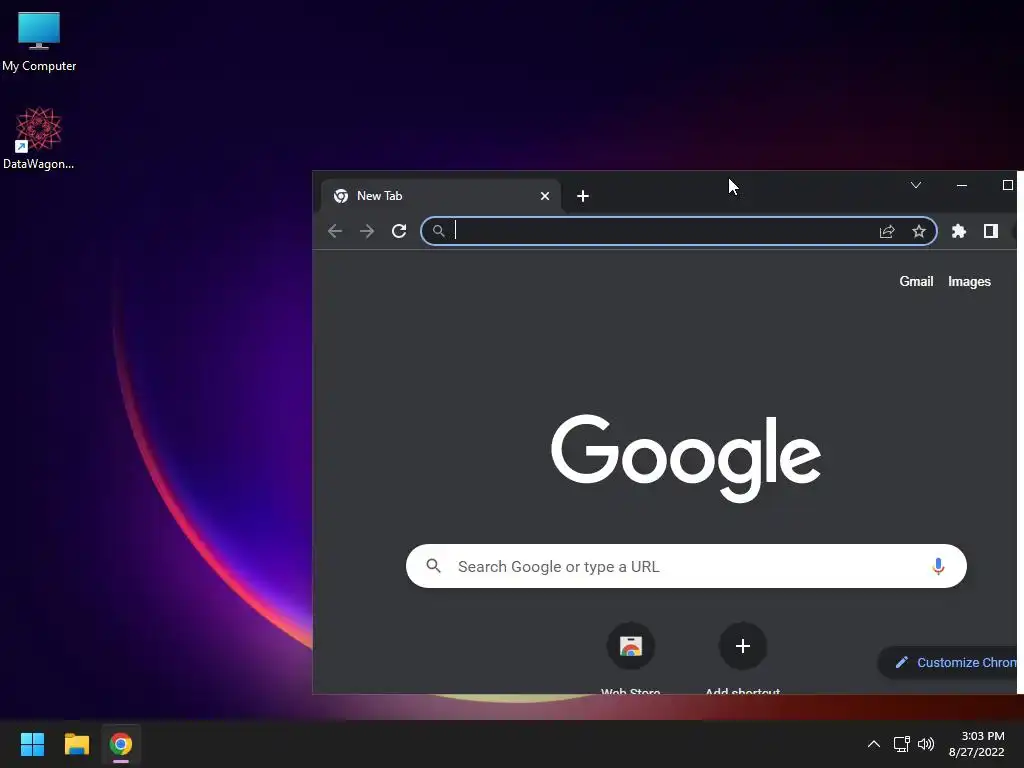Bookmark this tab with star icon
This screenshot has width=1024, height=768.
coord(919,231)
